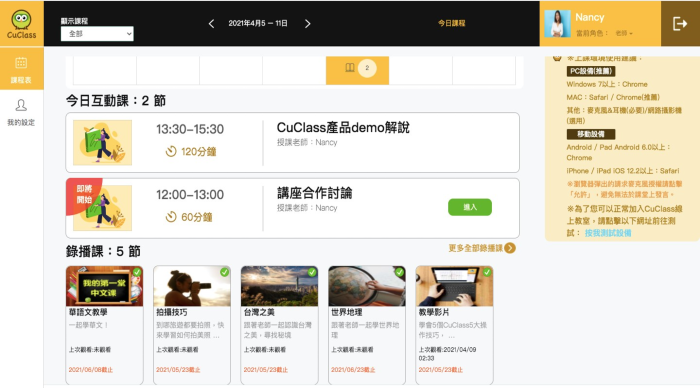Click the 華語文教學 title text
The image size is (700, 388).
coord(88,312)
